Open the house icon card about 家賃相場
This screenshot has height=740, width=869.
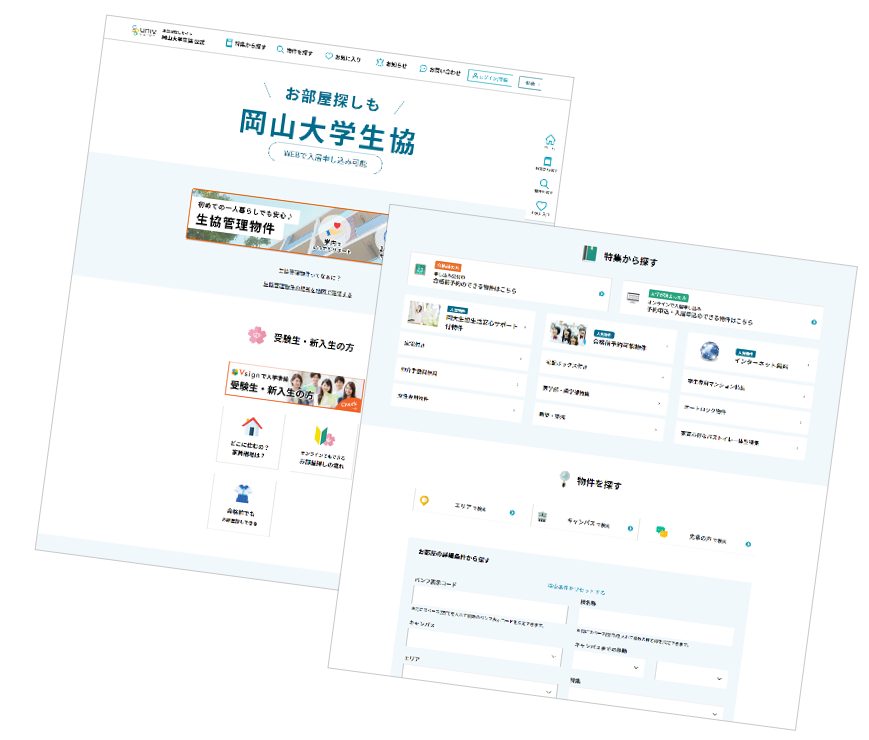tap(249, 438)
